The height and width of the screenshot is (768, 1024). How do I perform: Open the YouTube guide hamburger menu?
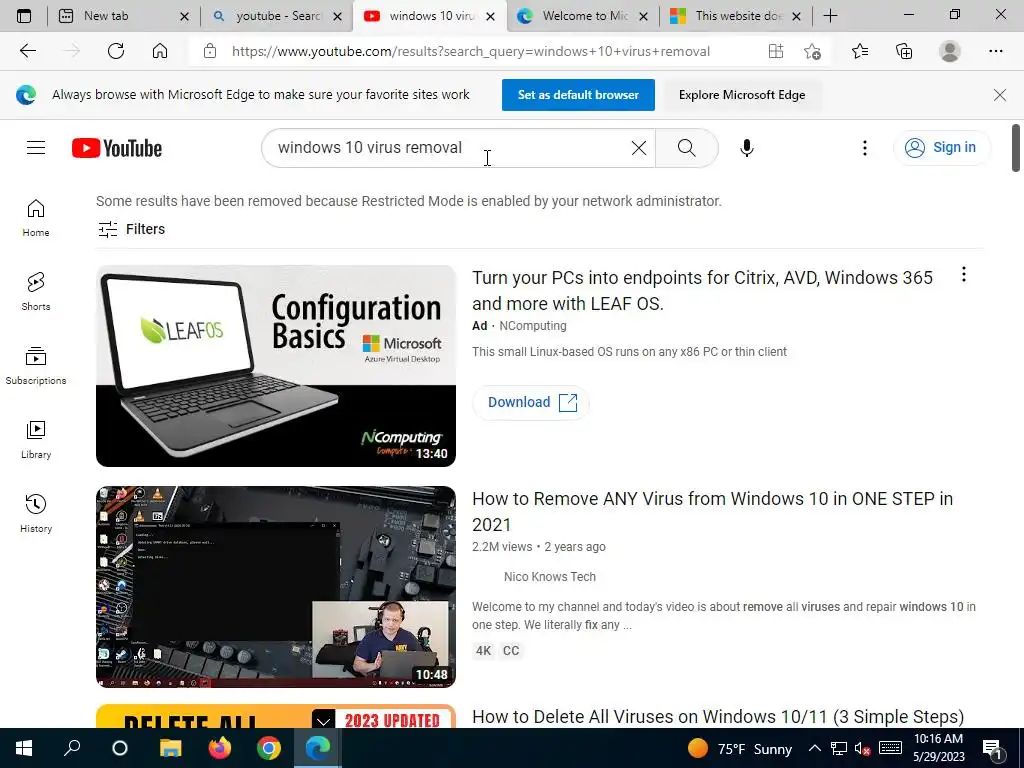pos(36,148)
